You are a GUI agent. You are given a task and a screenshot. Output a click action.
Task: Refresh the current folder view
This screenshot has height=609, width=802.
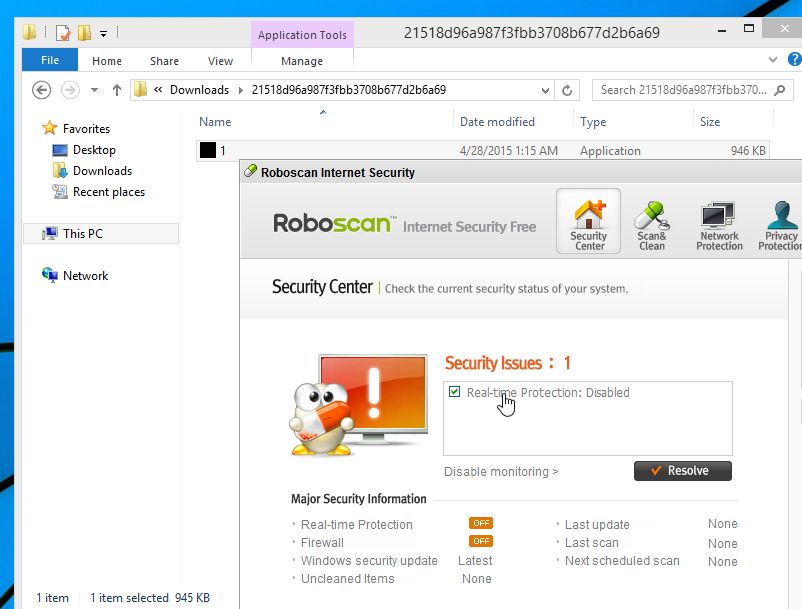pos(567,91)
